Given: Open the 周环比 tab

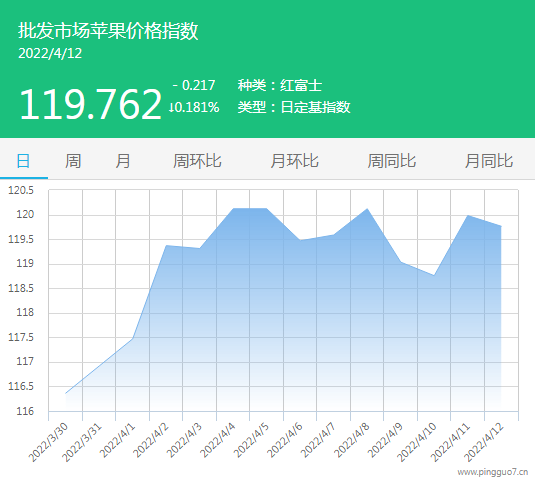Looking at the screenshot, I should (197, 161).
